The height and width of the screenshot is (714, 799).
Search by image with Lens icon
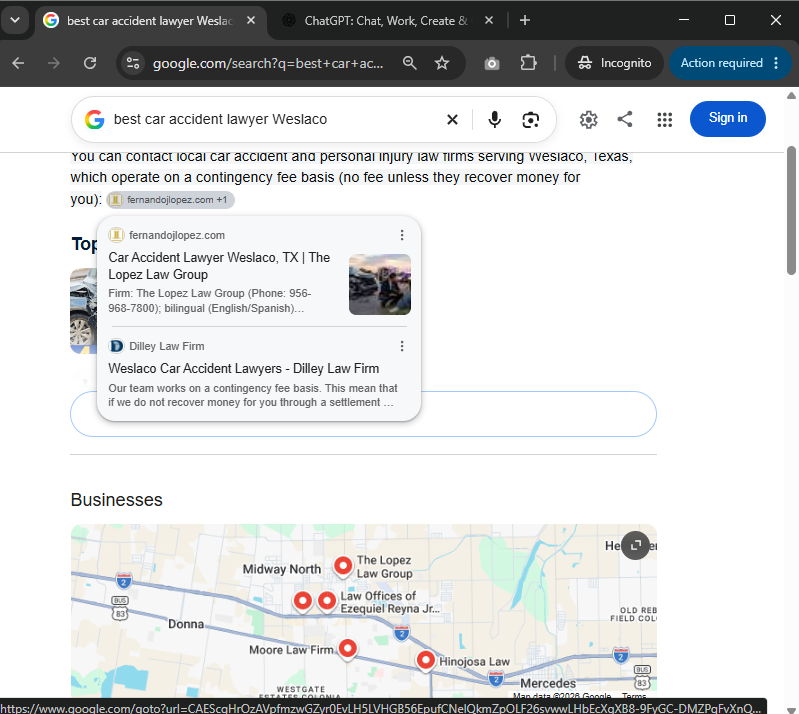[x=530, y=120]
